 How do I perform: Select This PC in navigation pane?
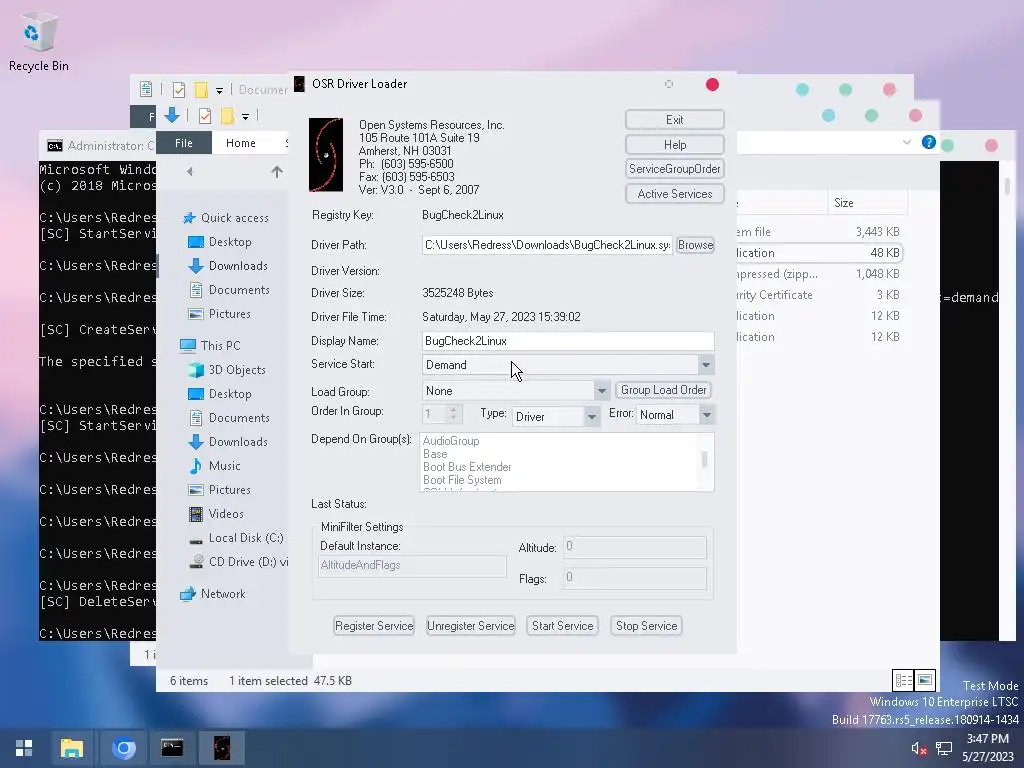point(210,345)
